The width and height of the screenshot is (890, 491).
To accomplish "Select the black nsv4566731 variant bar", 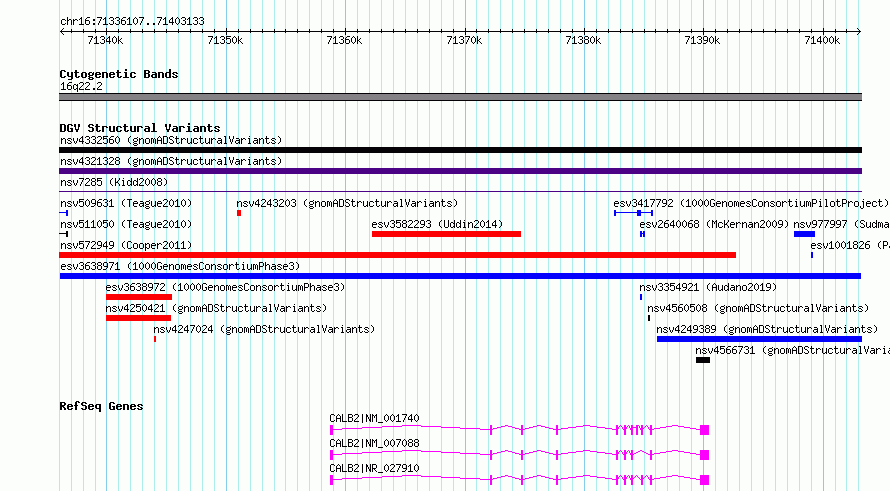I will pos(703,360).
